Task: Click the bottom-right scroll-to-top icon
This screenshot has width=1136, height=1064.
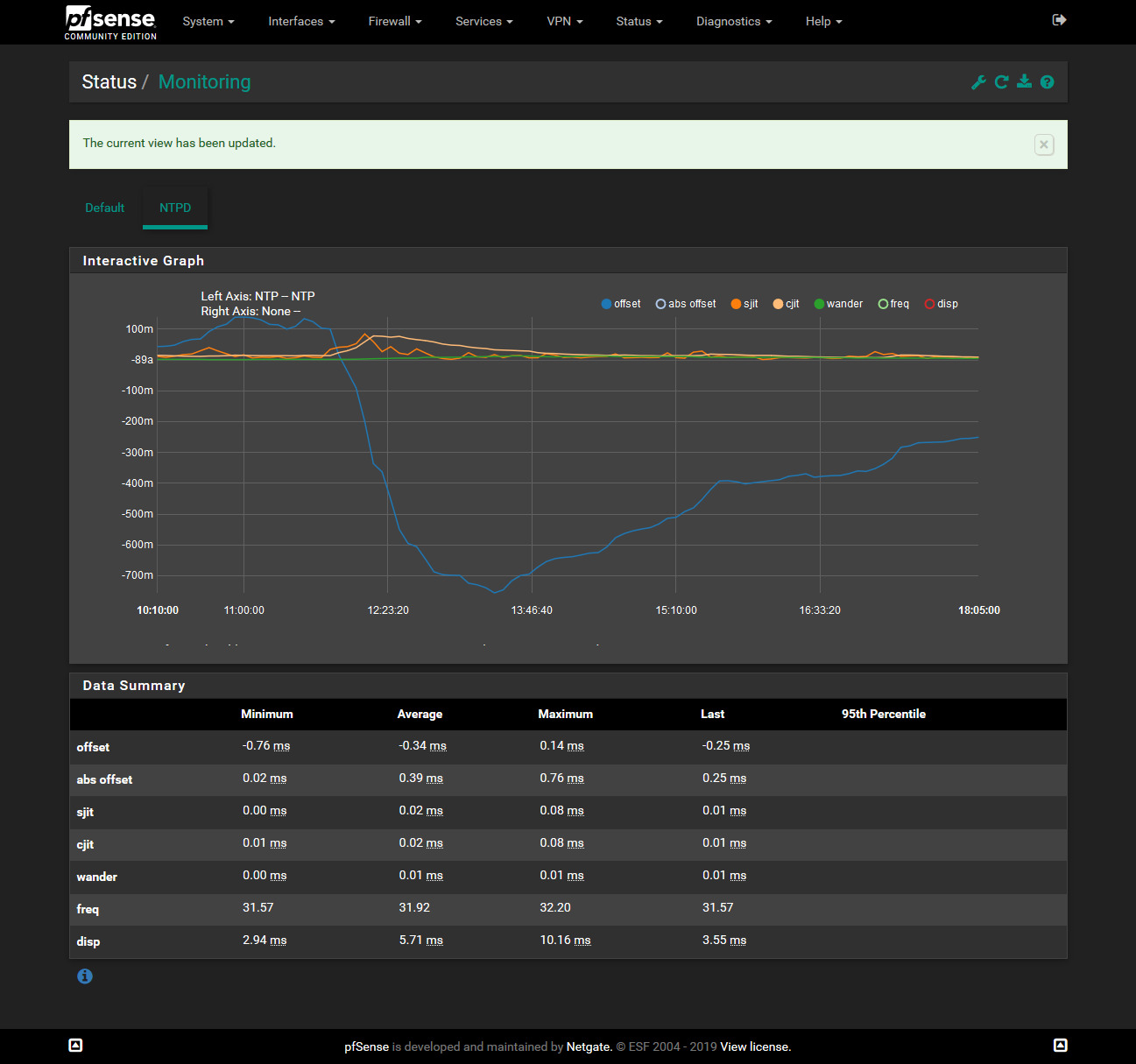Action: coord(1060,1045)
